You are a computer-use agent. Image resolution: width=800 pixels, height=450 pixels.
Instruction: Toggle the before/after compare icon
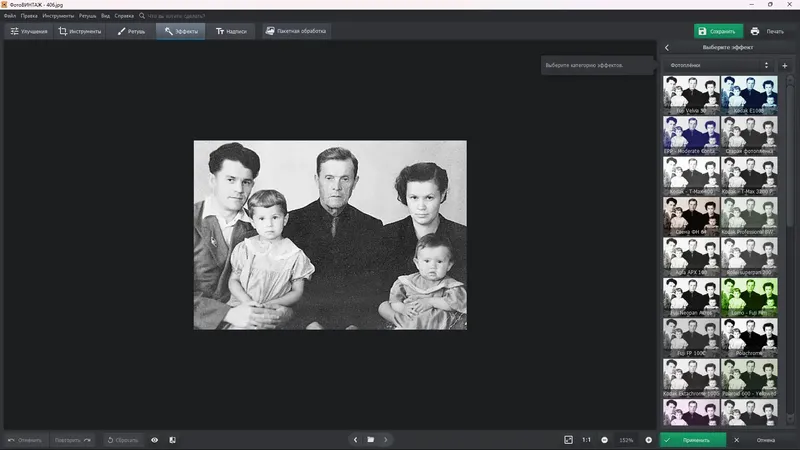click(172, 440)
